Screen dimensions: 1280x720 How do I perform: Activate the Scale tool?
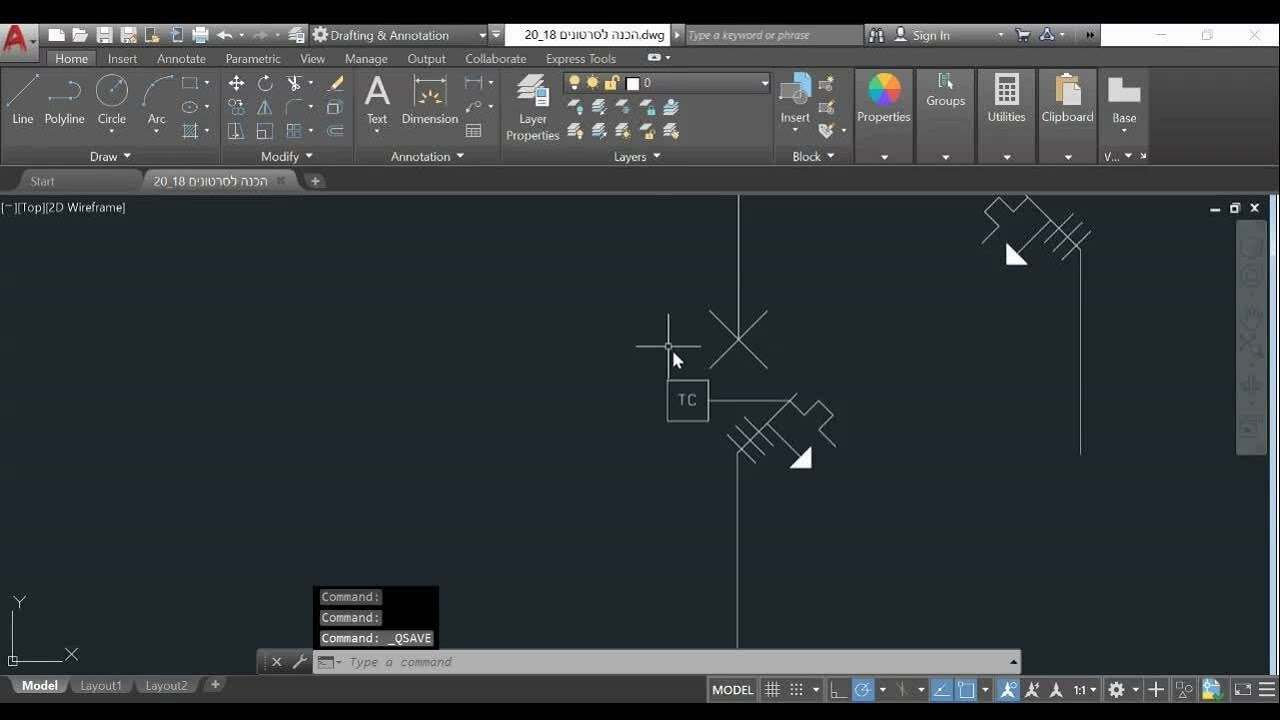pos(265,131)
